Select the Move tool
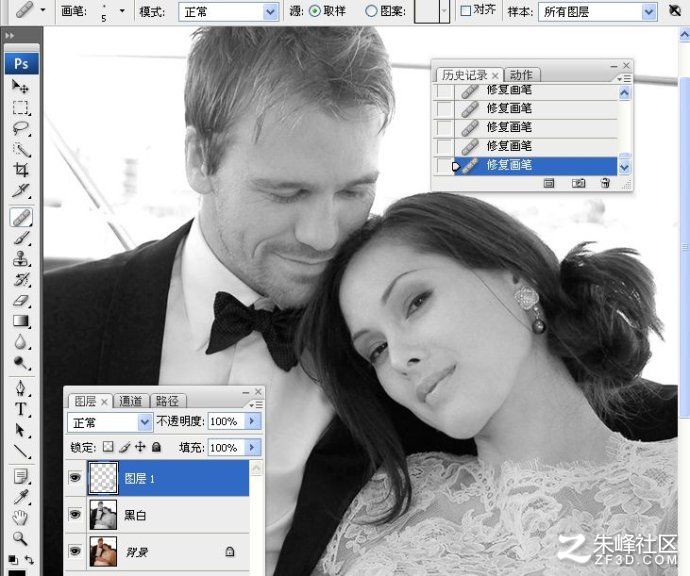 pos(20,87)
